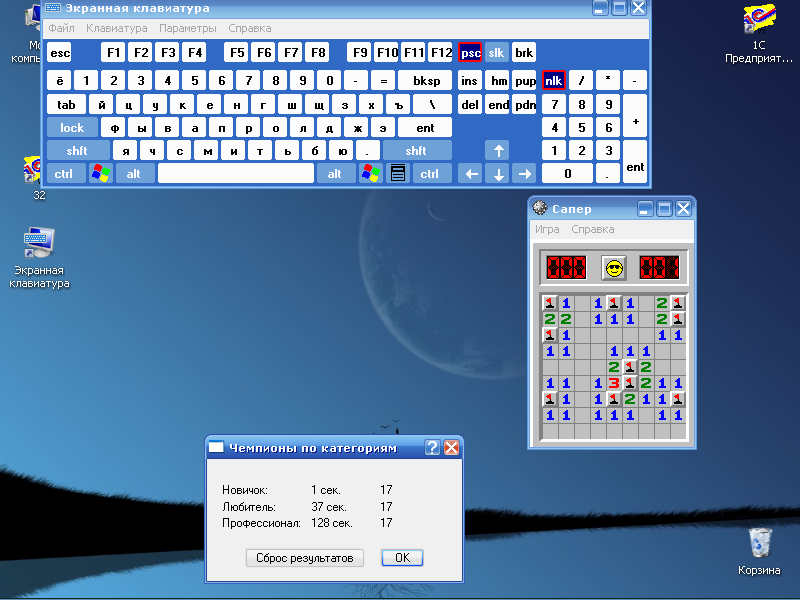Open the Корзина recycle bin icon

[759, 552]
